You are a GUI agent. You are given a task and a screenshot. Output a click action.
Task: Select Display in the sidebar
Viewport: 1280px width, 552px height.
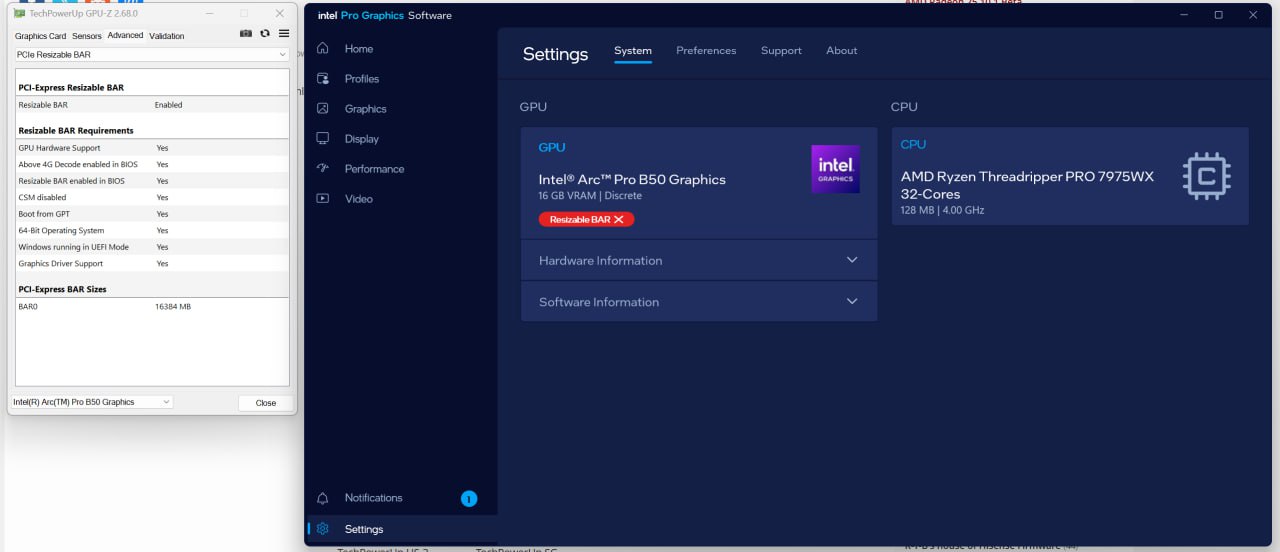pyautogui.click(x=361, y=139)
